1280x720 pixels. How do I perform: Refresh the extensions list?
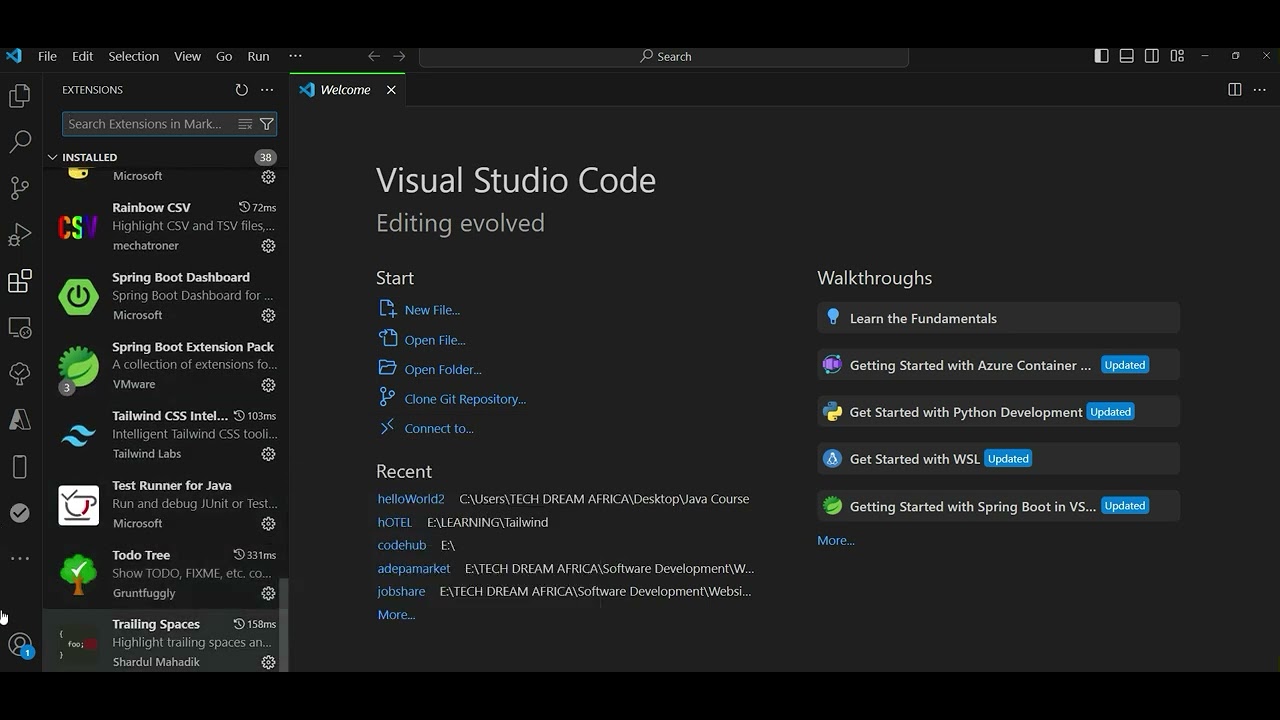[x=241, y=90]
